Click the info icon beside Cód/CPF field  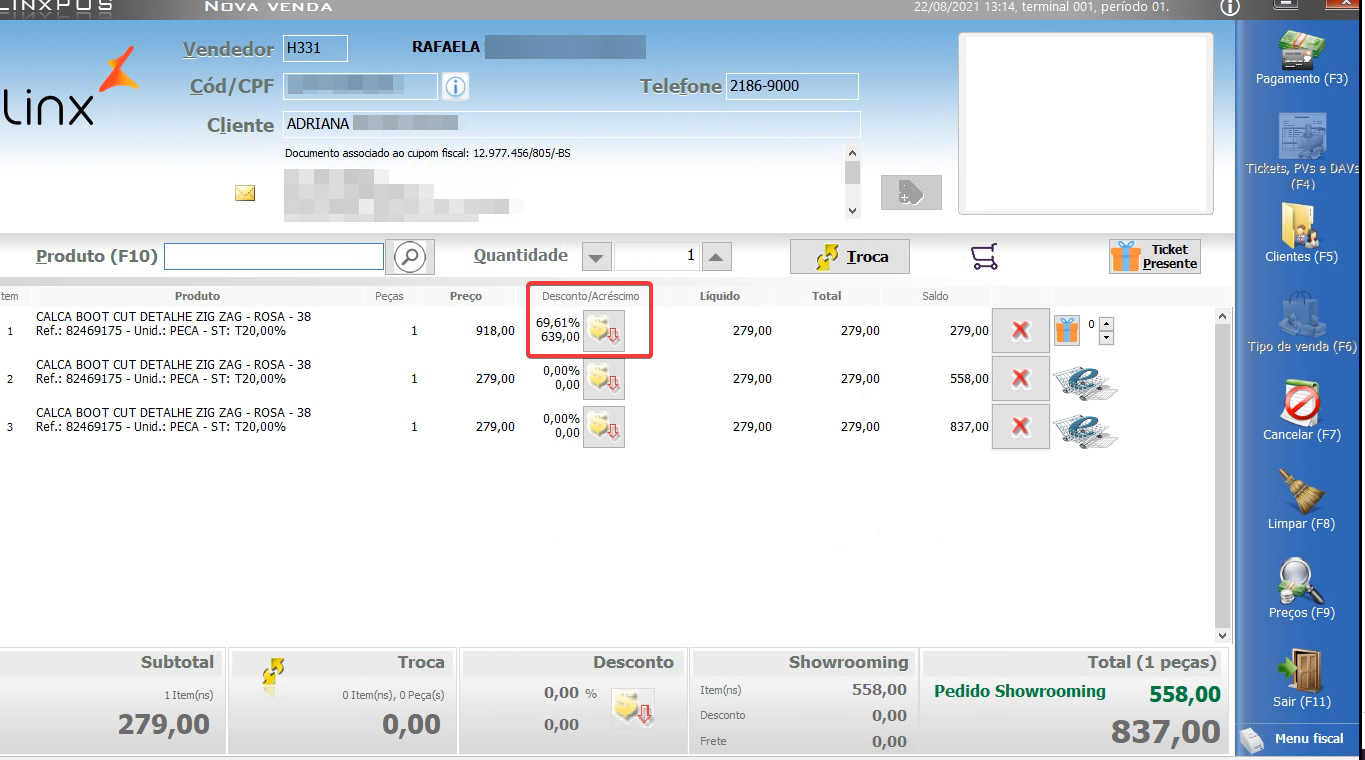click(455, 87)
